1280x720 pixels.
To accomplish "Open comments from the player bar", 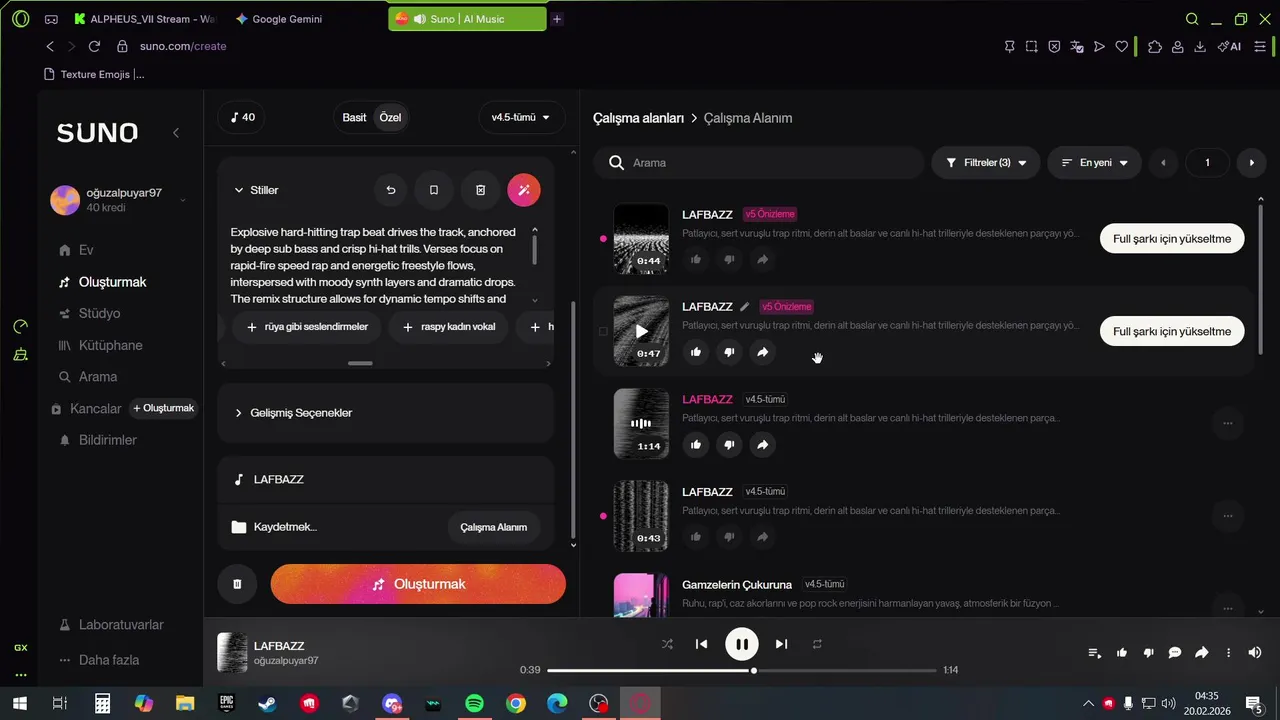I will (x=1175, y=653).
